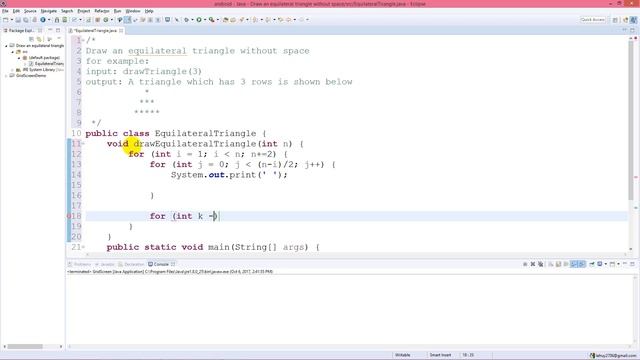Collapse the (default package) node

[x=19, y=58]
